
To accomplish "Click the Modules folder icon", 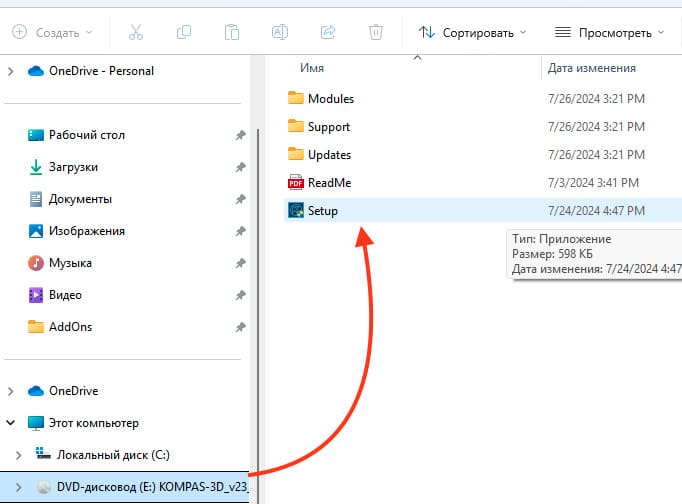I will 296,98.
